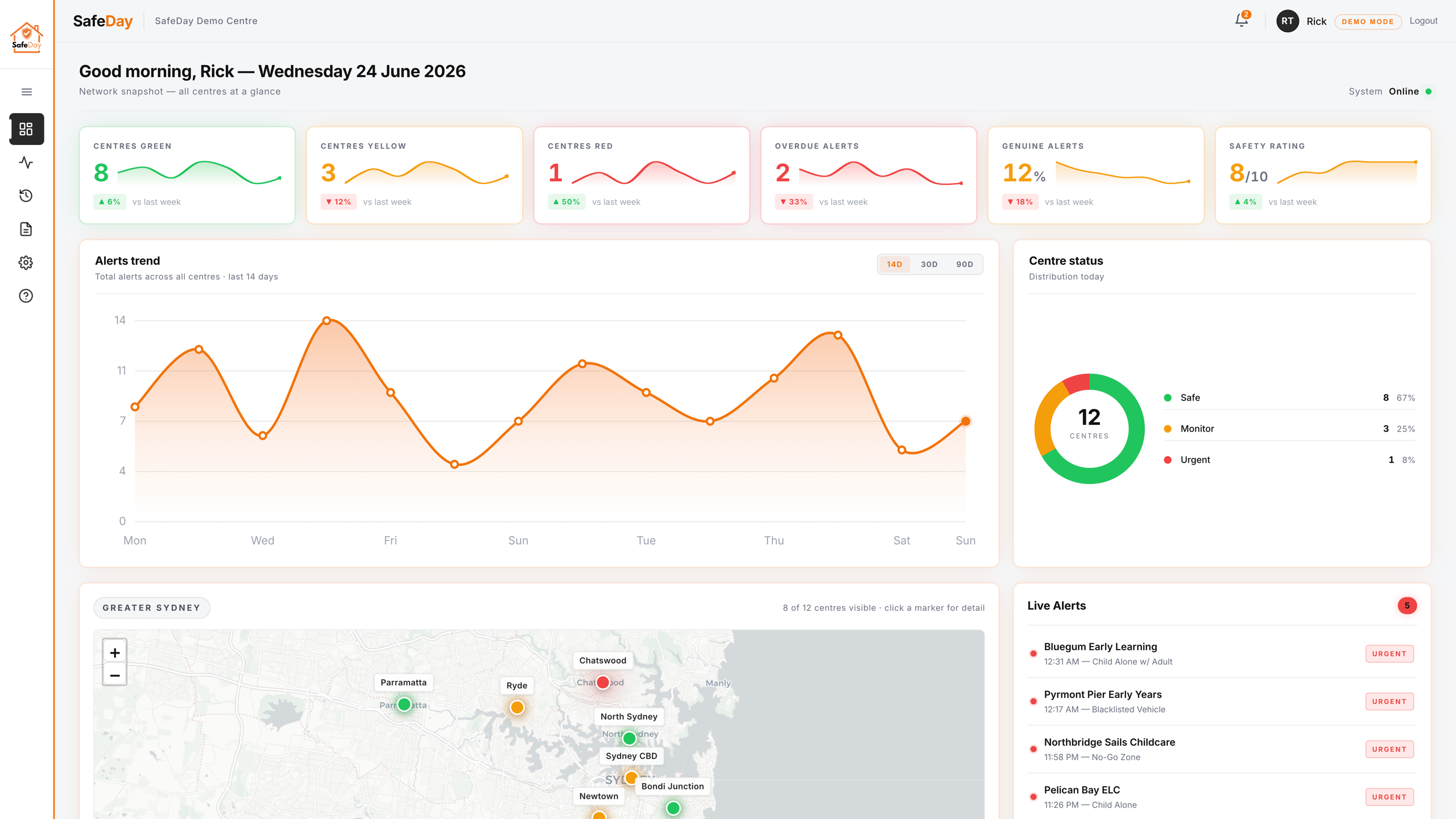
Task: Open the Safety Rating card
Action: [1323, 175]
